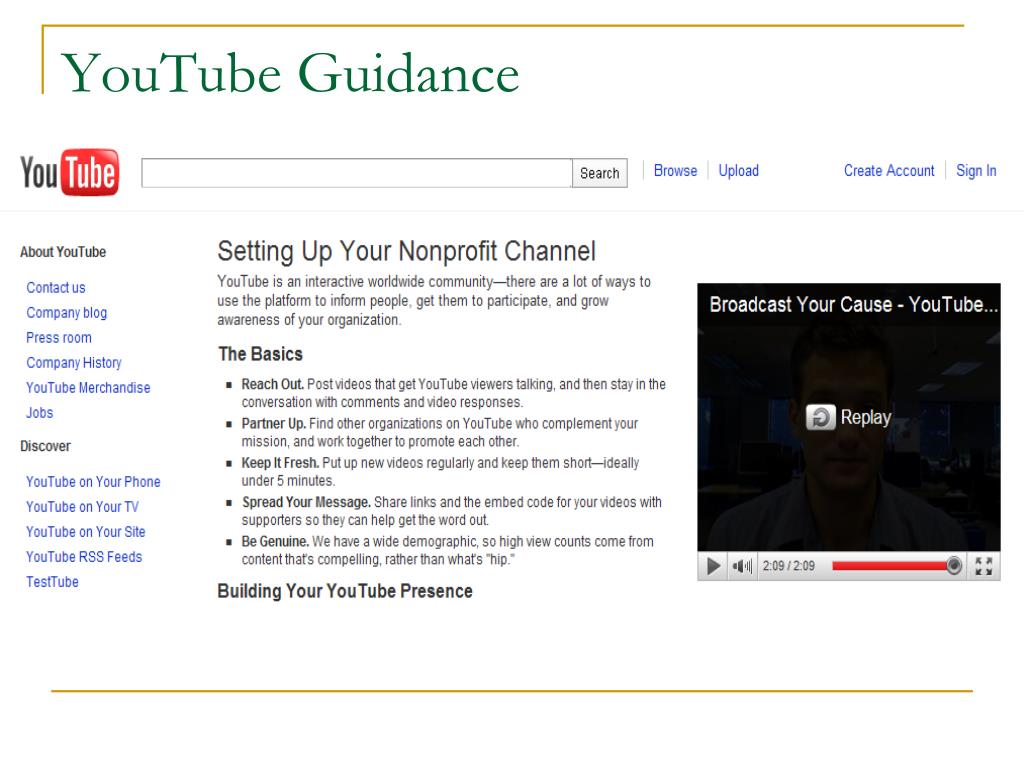
Task: Open the Upload link
Action: point(739,170)
